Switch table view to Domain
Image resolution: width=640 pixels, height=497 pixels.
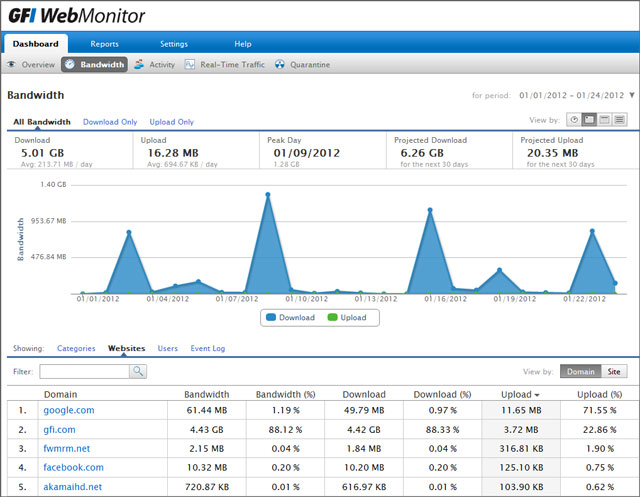580,371
